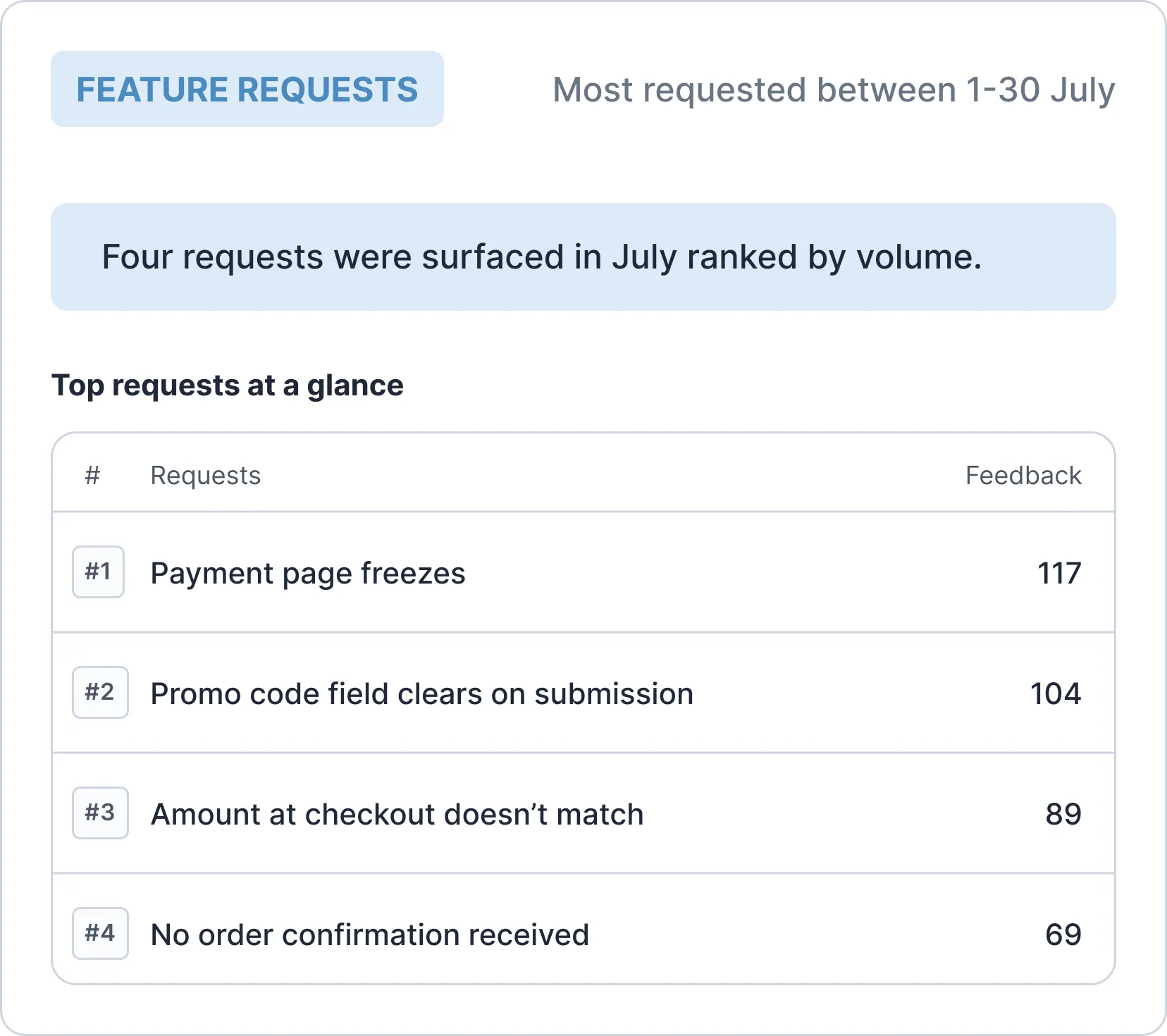The height and width of the screenshot is (1036, 1167).
Task: Click the 89 feedback count
Action: coord(1063,815)
